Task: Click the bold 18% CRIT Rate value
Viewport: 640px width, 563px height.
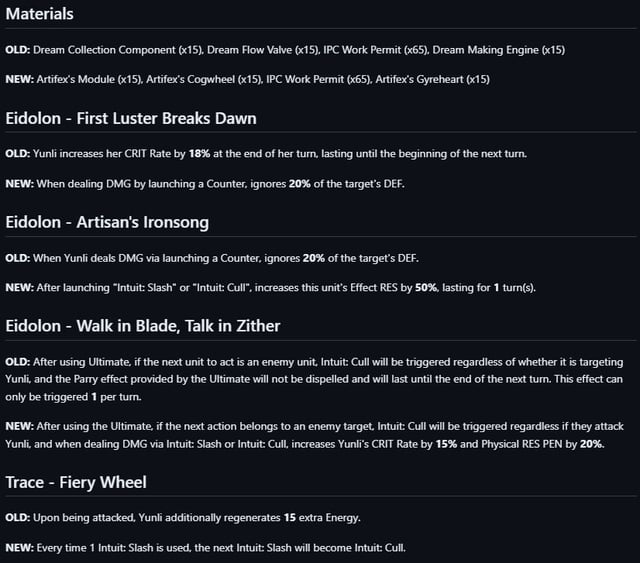Action: (199, 154)
